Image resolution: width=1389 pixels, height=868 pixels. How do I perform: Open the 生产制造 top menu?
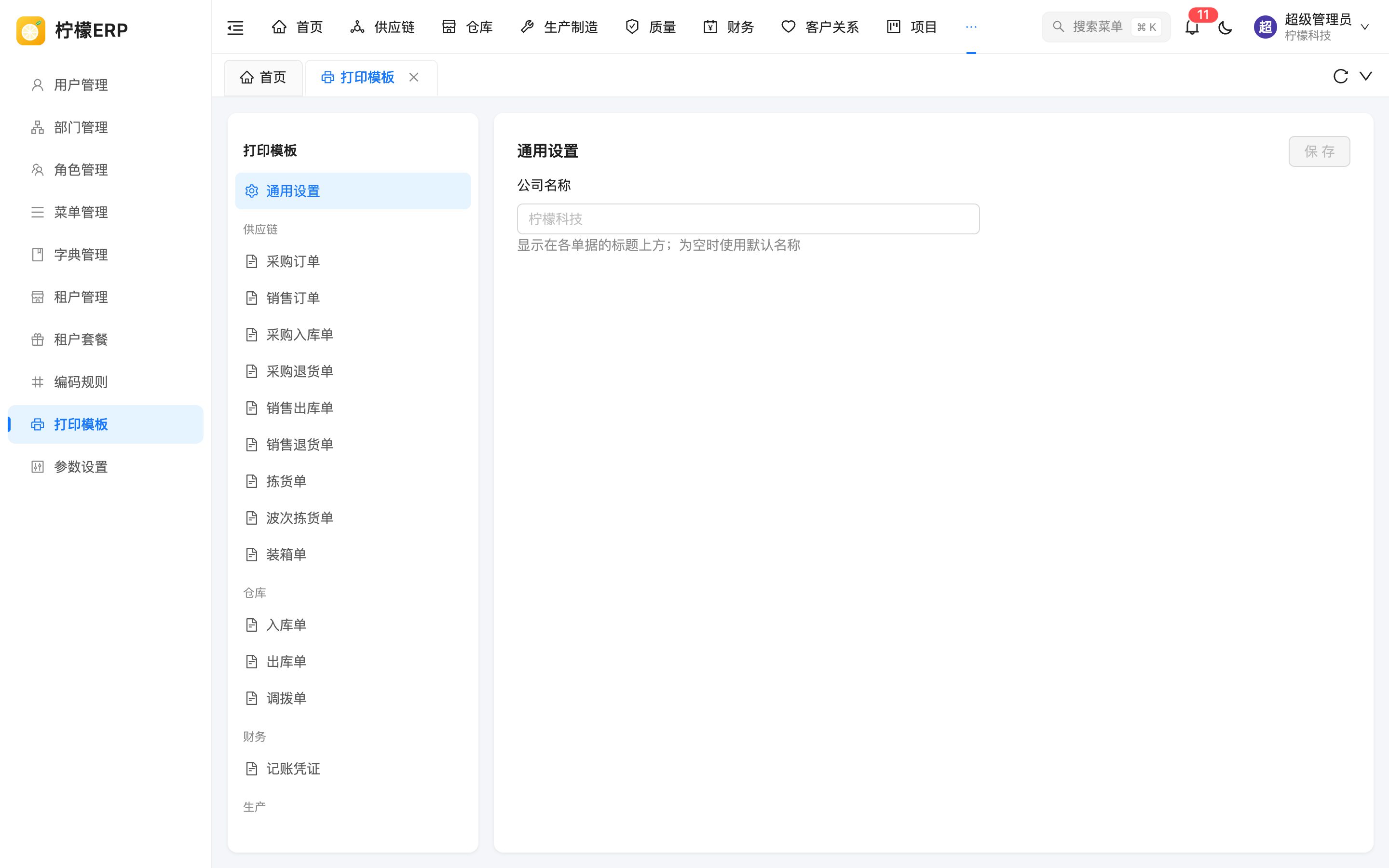tap(558, 27)
